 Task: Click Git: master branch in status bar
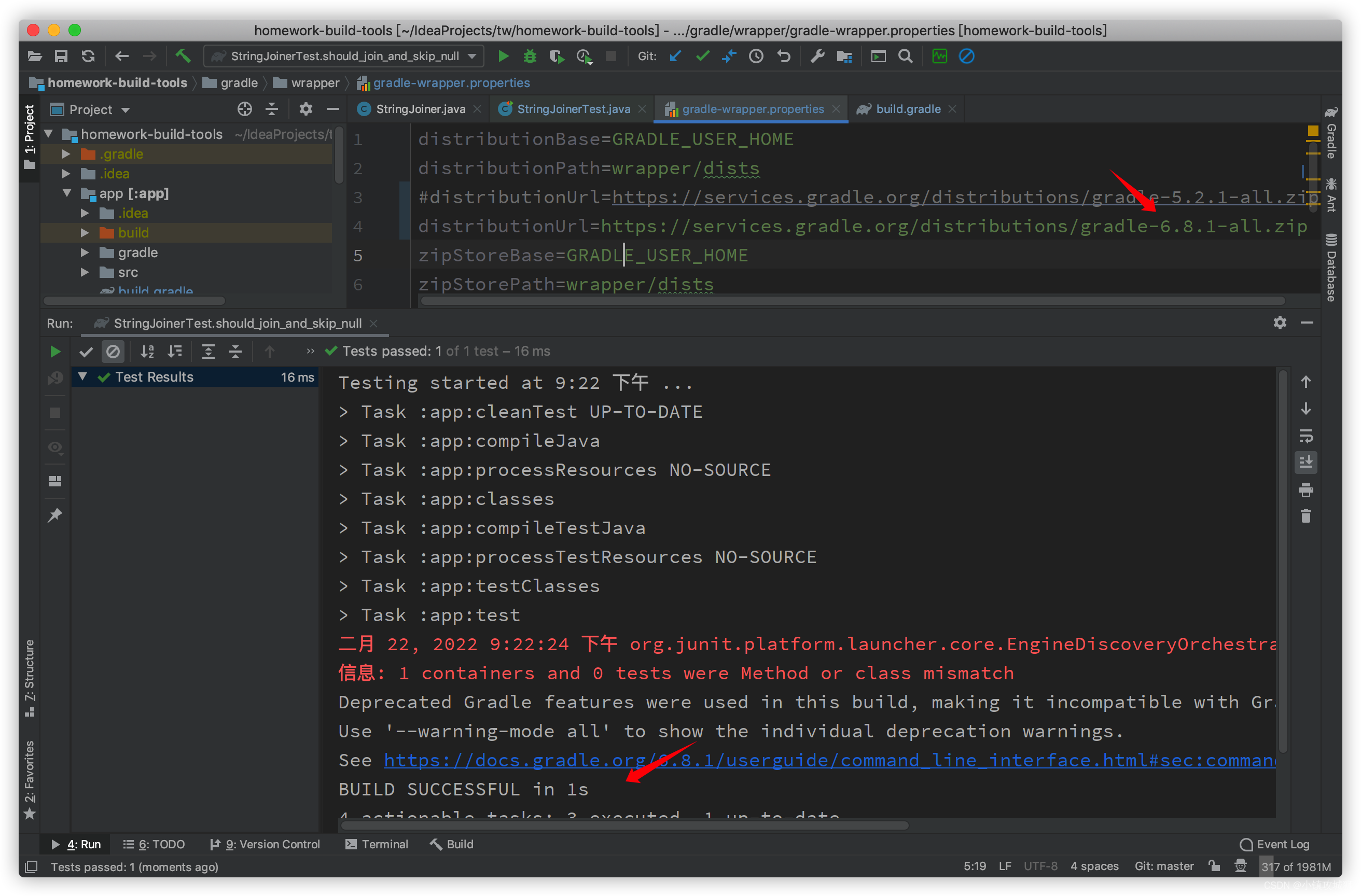[x=1164, y=866]
